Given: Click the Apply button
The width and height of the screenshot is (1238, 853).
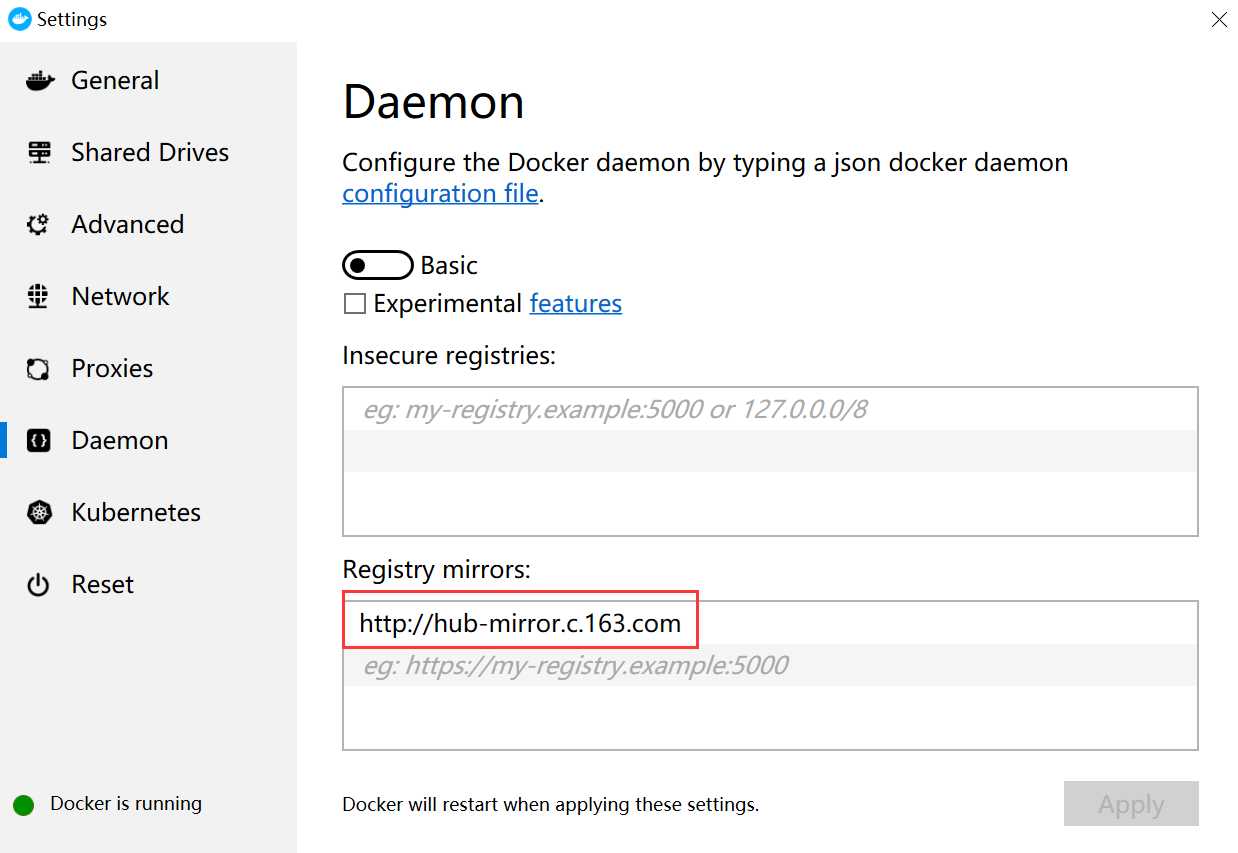Looking at the screenshot, I should (x=1131, y=804).
